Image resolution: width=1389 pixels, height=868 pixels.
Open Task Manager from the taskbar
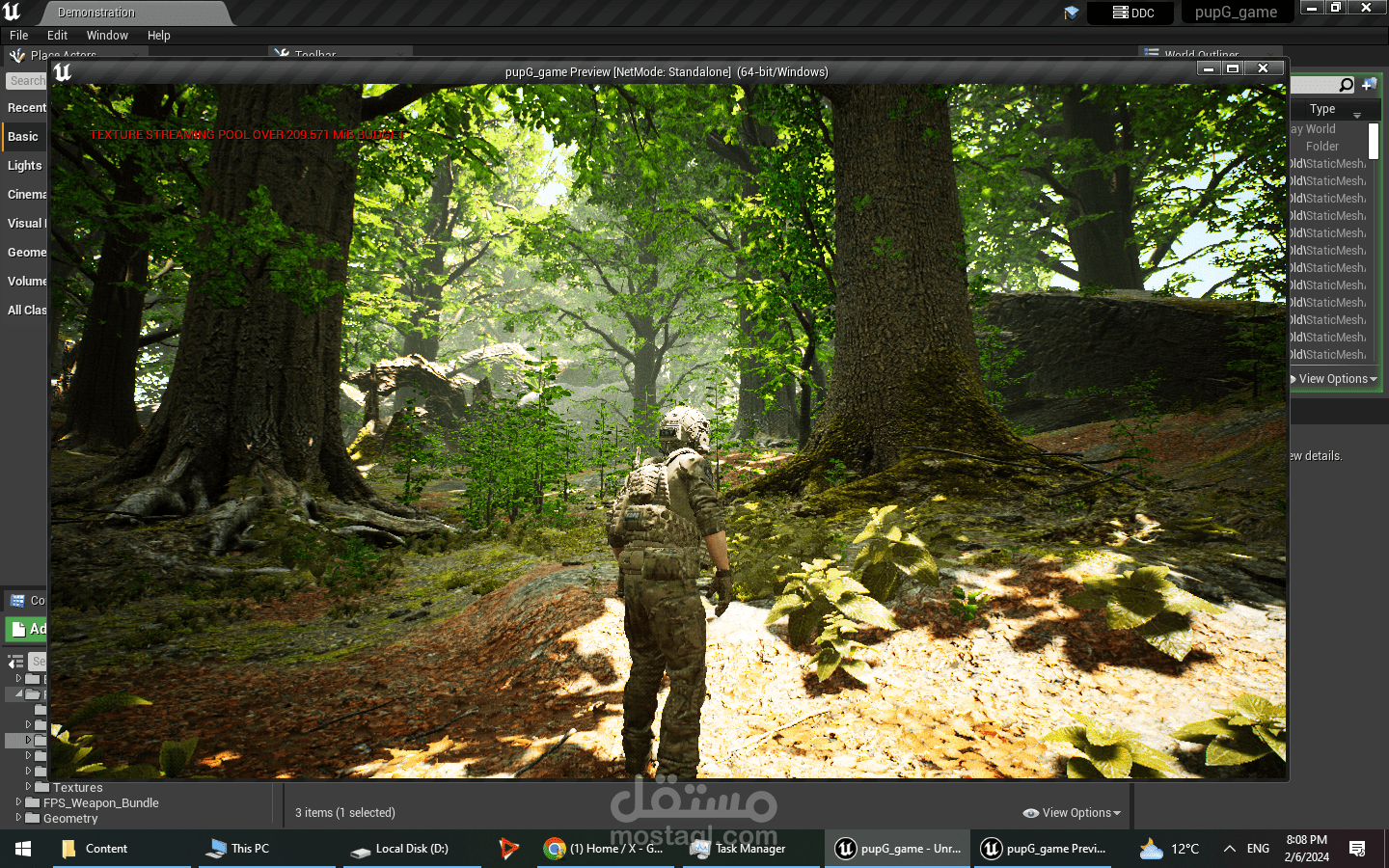pos(750,849)
